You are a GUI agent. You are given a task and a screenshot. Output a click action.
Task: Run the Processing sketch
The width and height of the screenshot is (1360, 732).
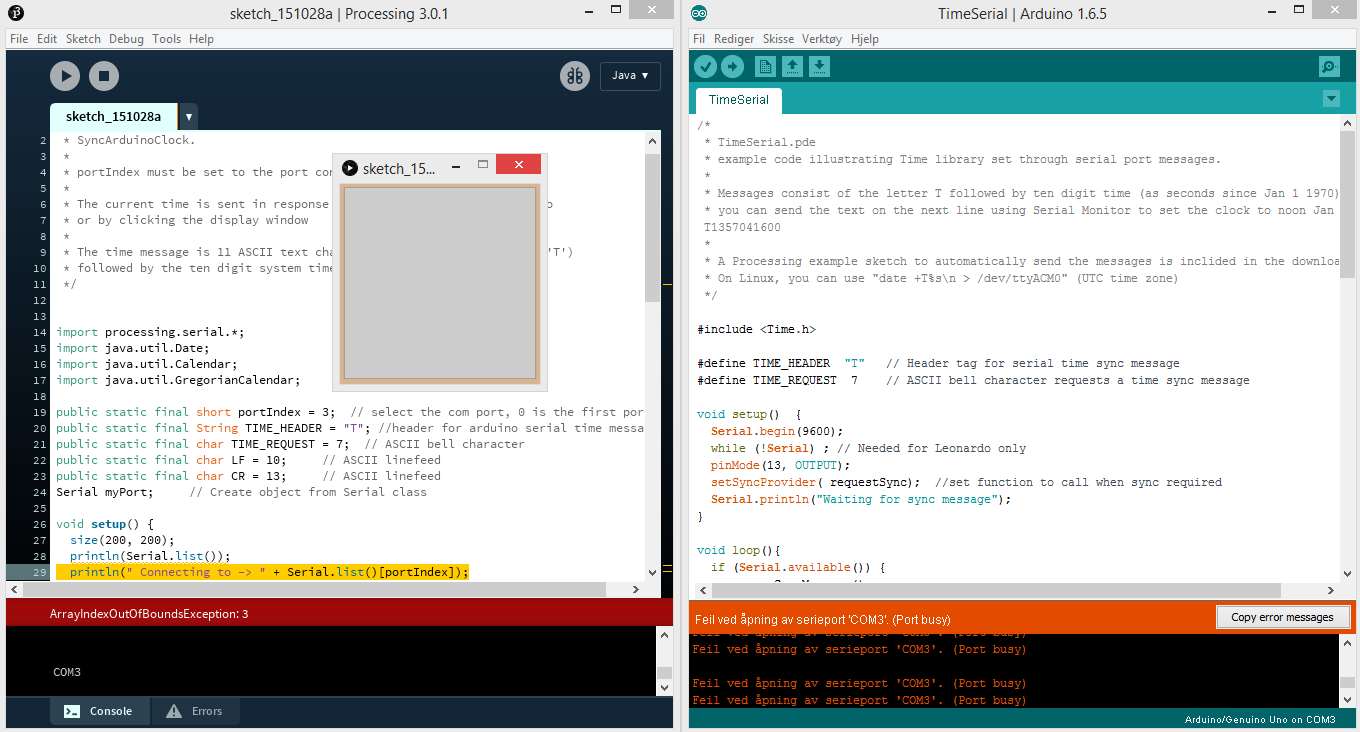click(x=65, y=76)
